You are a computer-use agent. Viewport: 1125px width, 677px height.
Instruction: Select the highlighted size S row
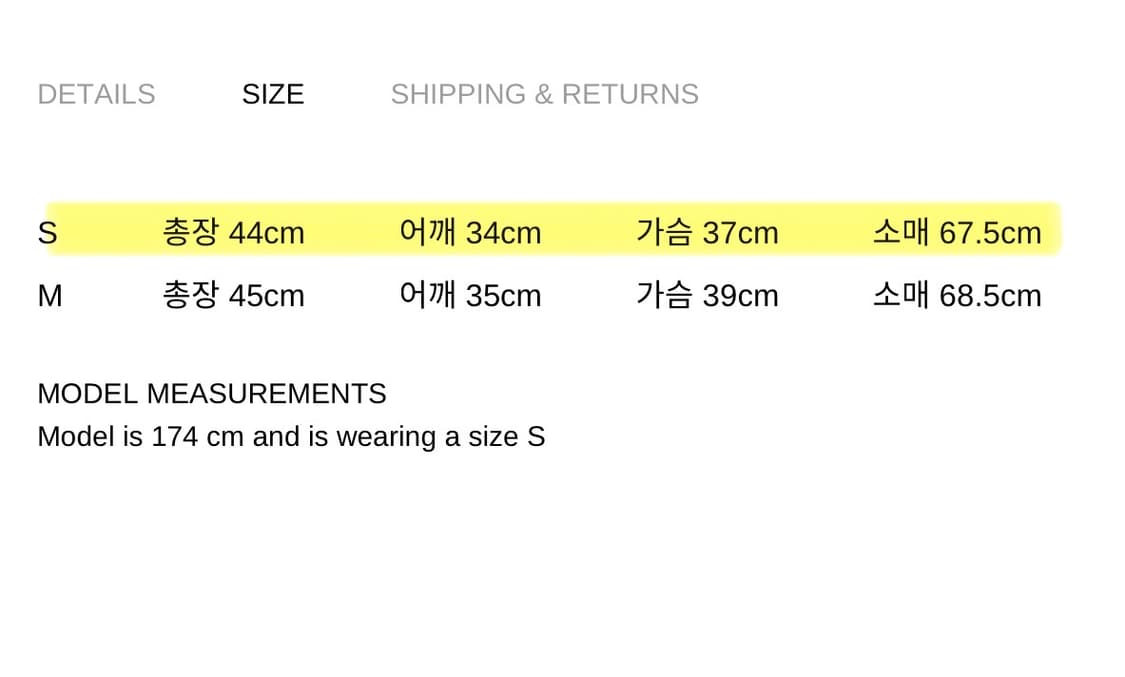pos(550,232)
